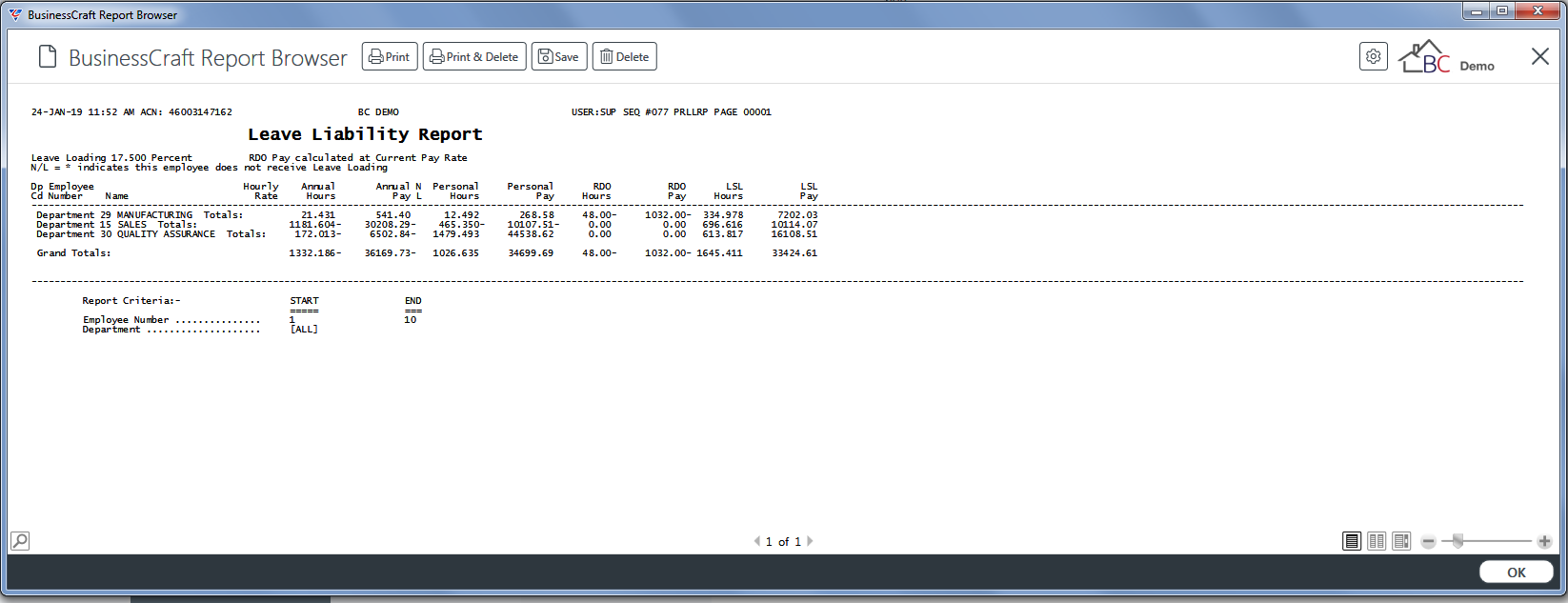Zoom in with the plus button
Image resolution: width=1568 pixels, height=603 pixels.
tap(1544, 541)
